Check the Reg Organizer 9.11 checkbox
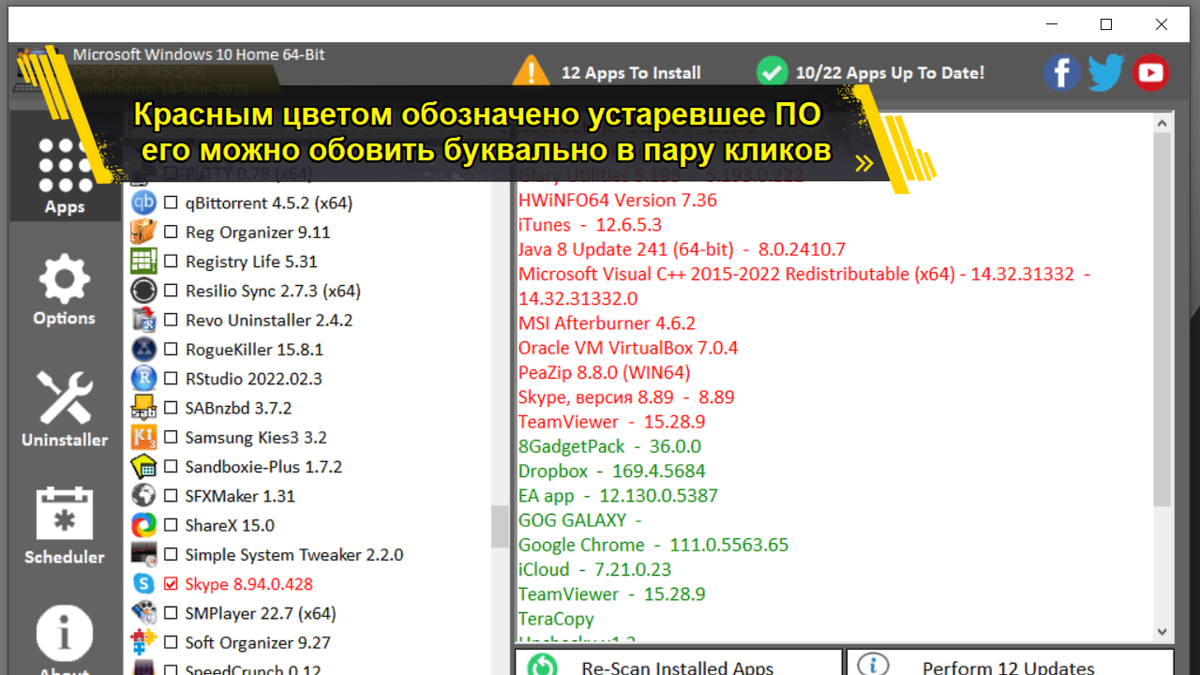The width and height of the screenshot is (1200, 675). (x=171, y=232)
